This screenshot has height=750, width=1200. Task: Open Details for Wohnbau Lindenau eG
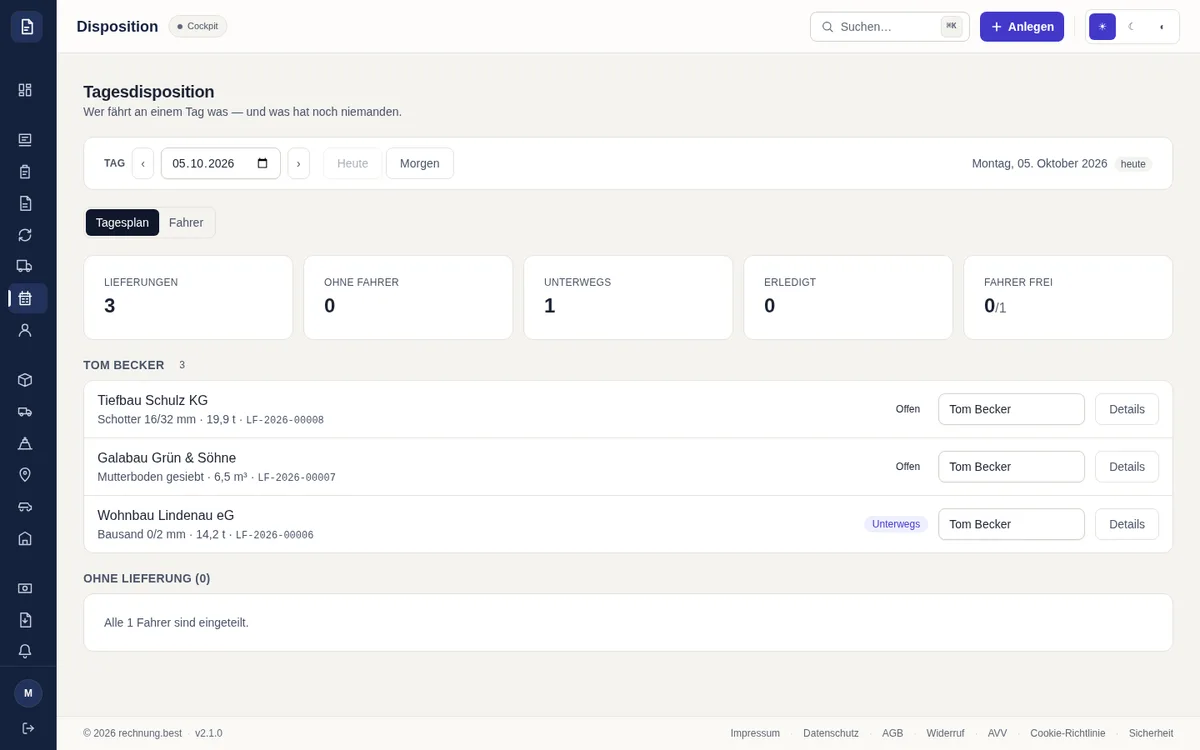click(1127, 524)
